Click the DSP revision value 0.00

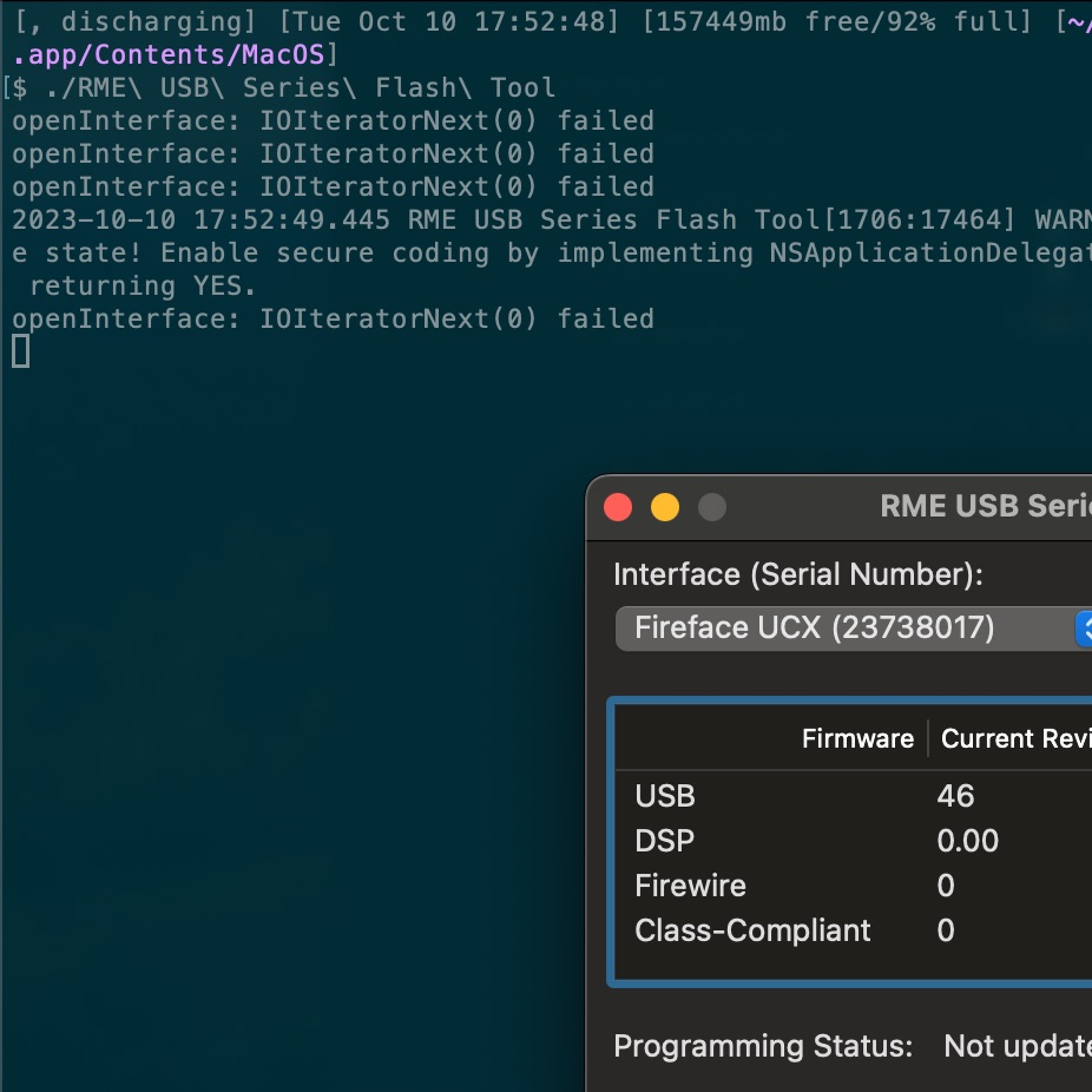click(x=968, y=840)
